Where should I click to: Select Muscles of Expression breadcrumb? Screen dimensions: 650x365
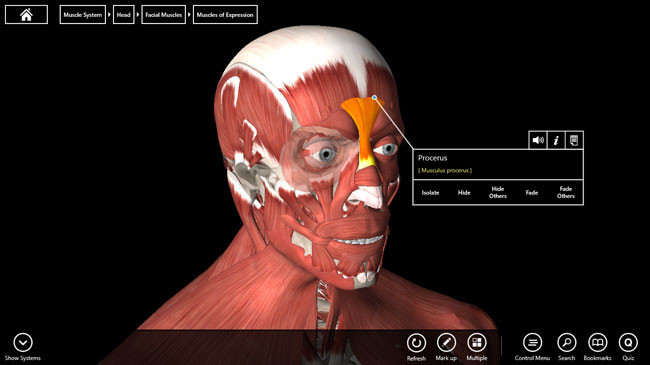tap(225, 15)
